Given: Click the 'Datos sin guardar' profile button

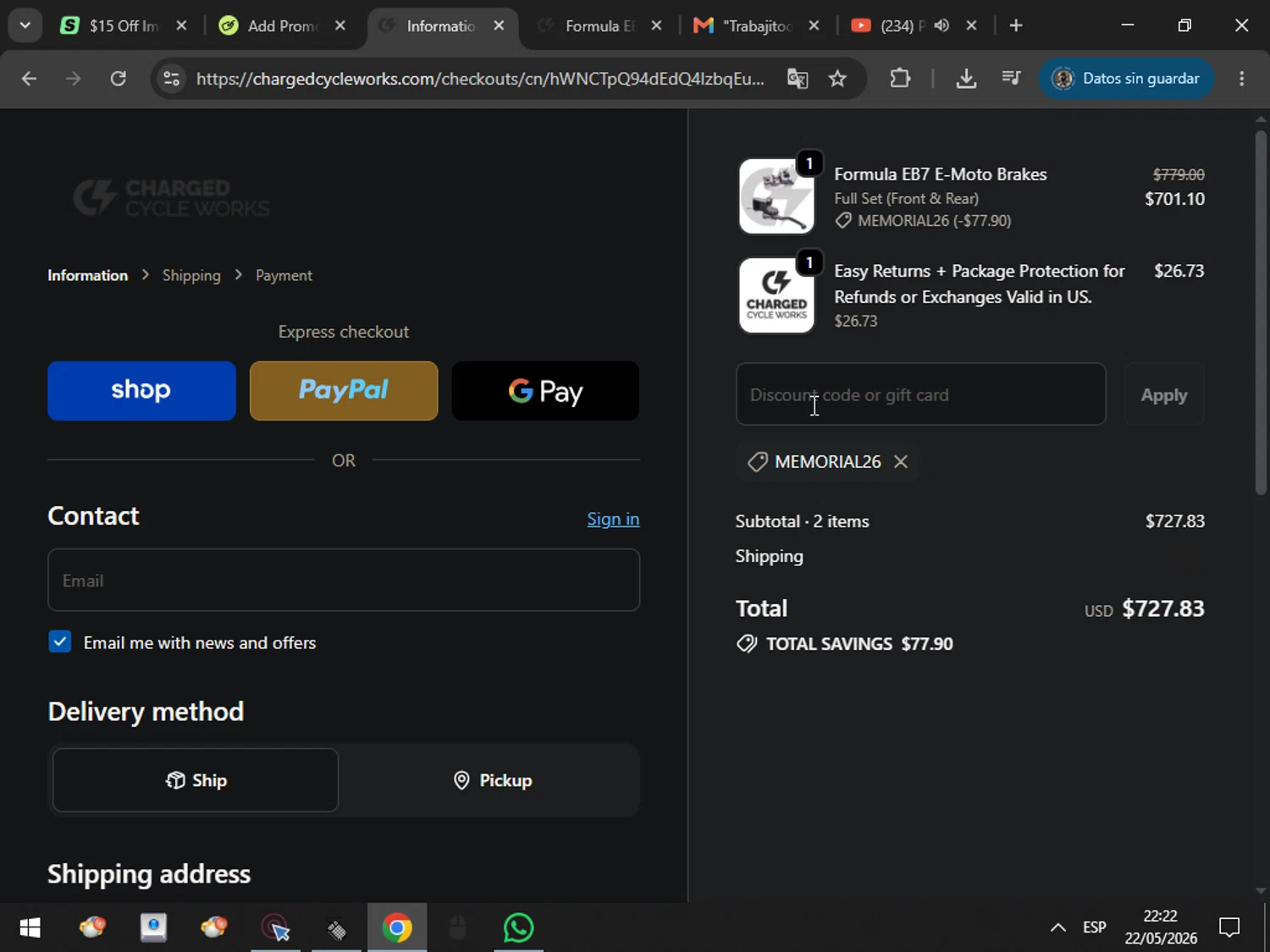Looking at the screenshot, I should coord(1126,79).
